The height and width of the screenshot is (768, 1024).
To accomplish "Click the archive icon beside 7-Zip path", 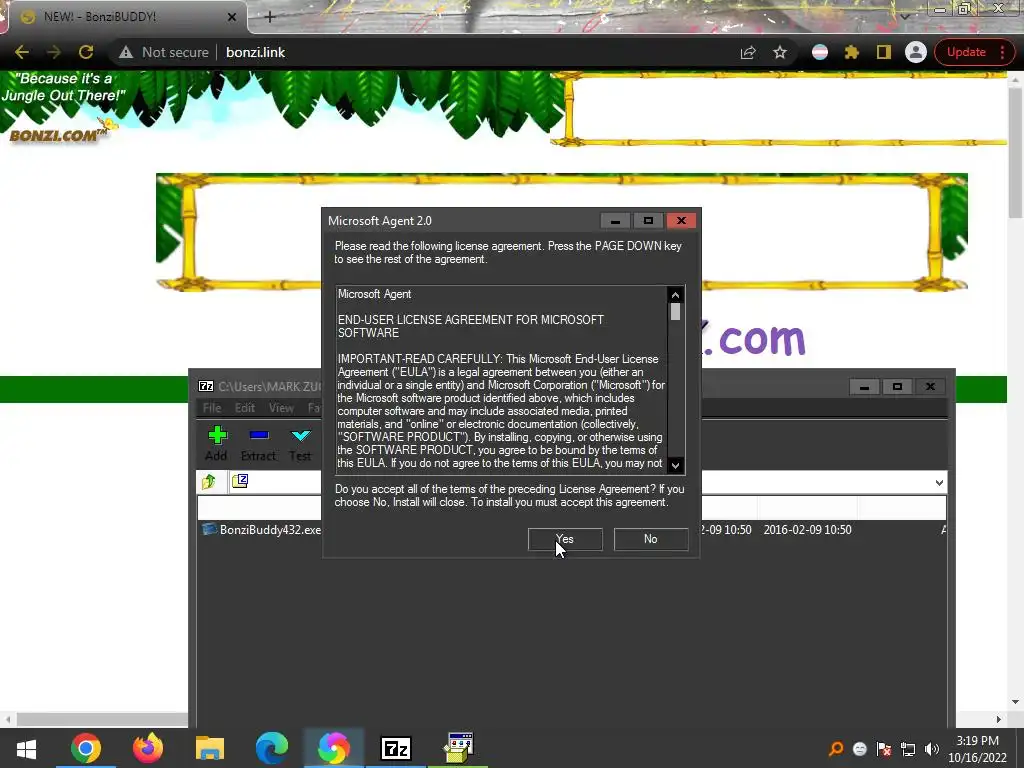I will (240, 481).
